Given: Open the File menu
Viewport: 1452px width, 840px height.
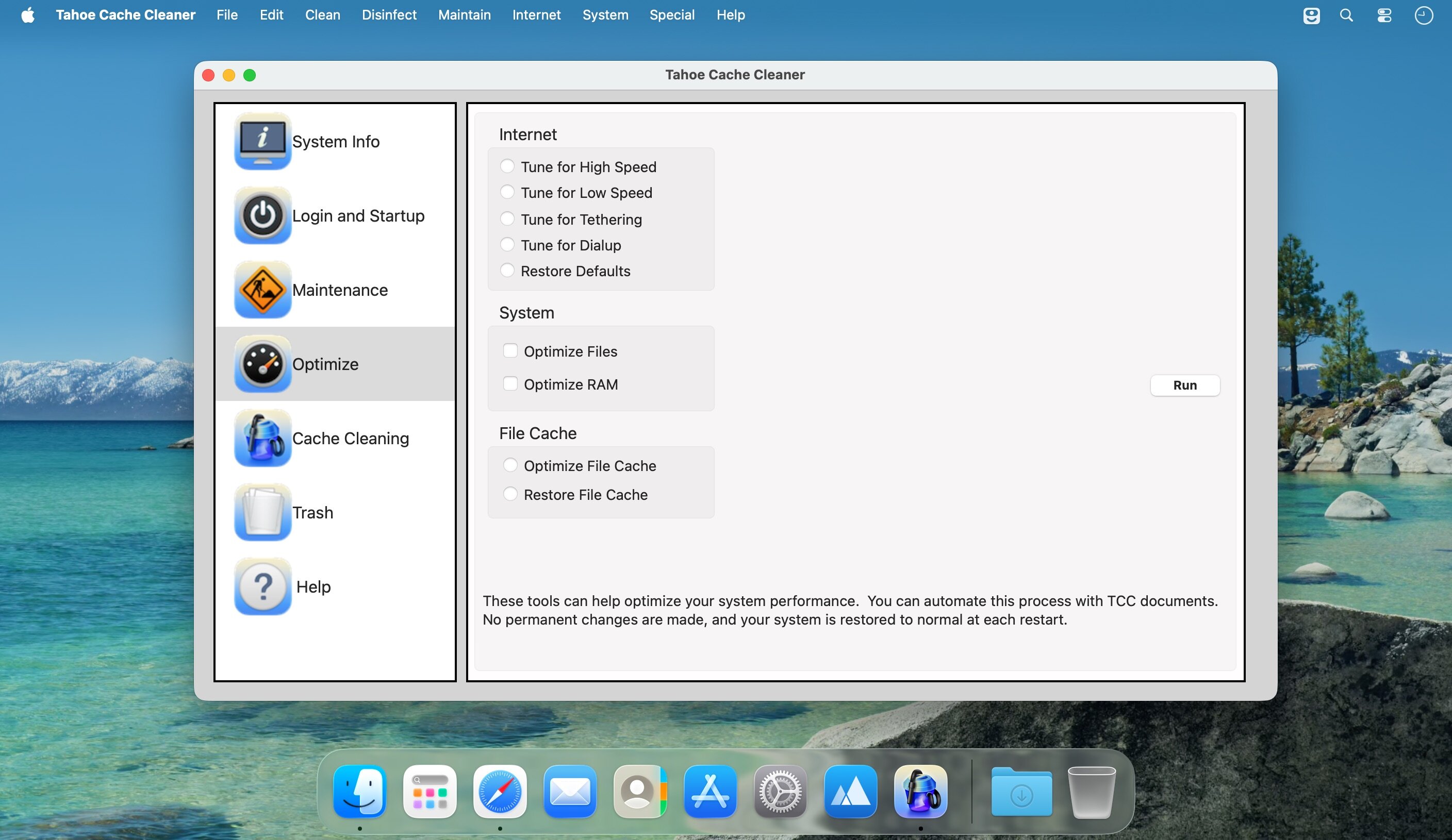Looking at the screenshot, I should 227,15.
